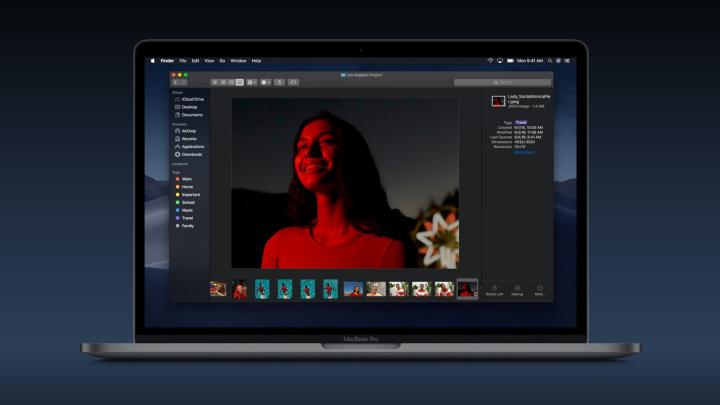Open Downloads from sidebar

(188, 154)
